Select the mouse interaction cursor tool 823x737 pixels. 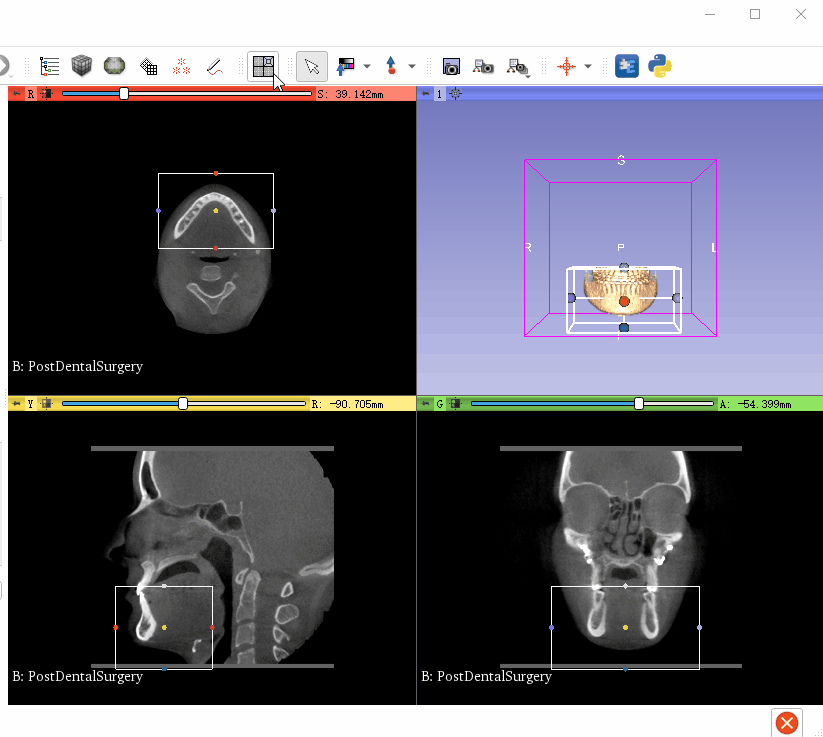(311, 66)
